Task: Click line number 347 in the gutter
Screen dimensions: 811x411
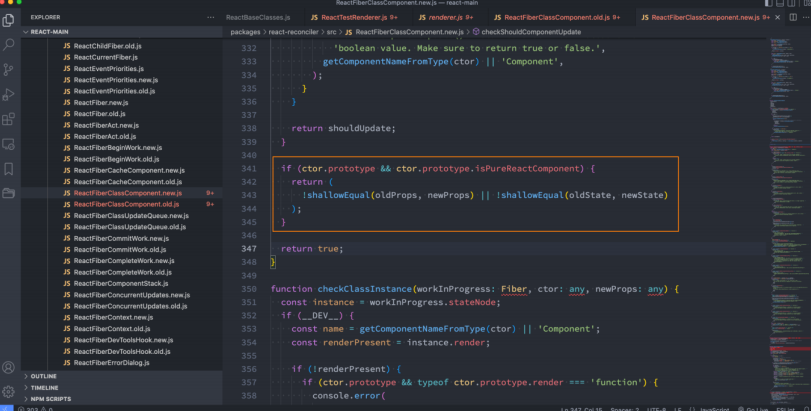Action: tap(249, 249)
